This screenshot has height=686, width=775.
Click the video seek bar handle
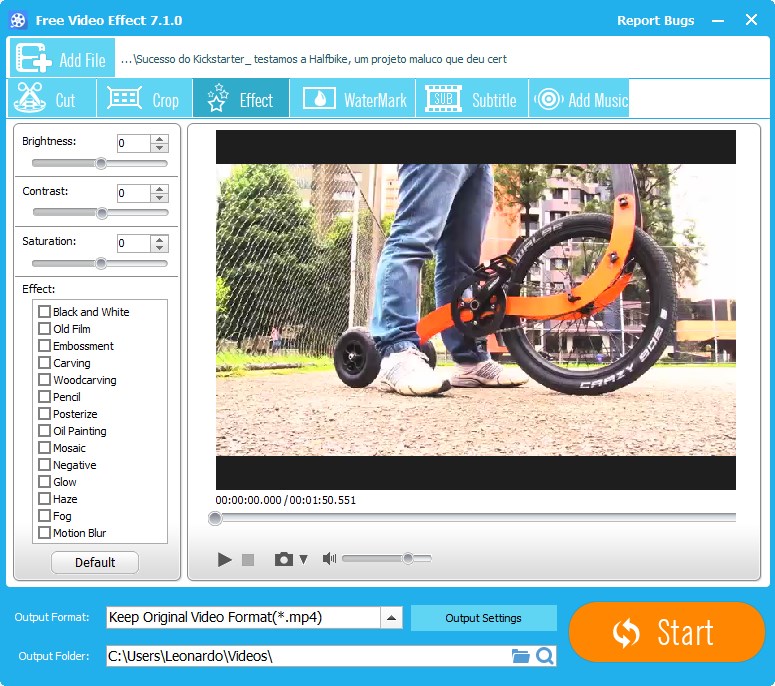click(215, 518)
